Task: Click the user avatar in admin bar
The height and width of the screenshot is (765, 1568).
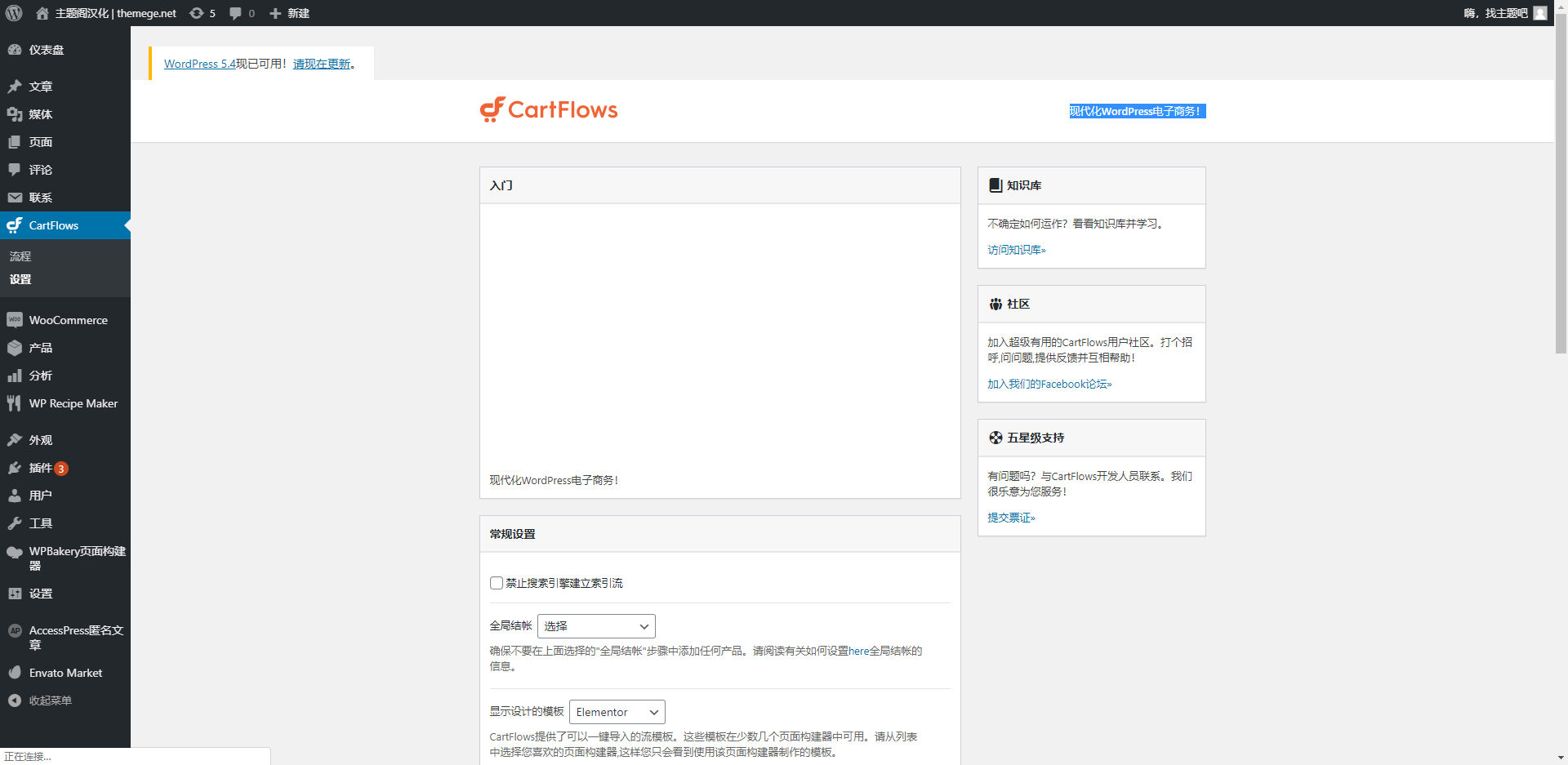Action: (1540, 13)
